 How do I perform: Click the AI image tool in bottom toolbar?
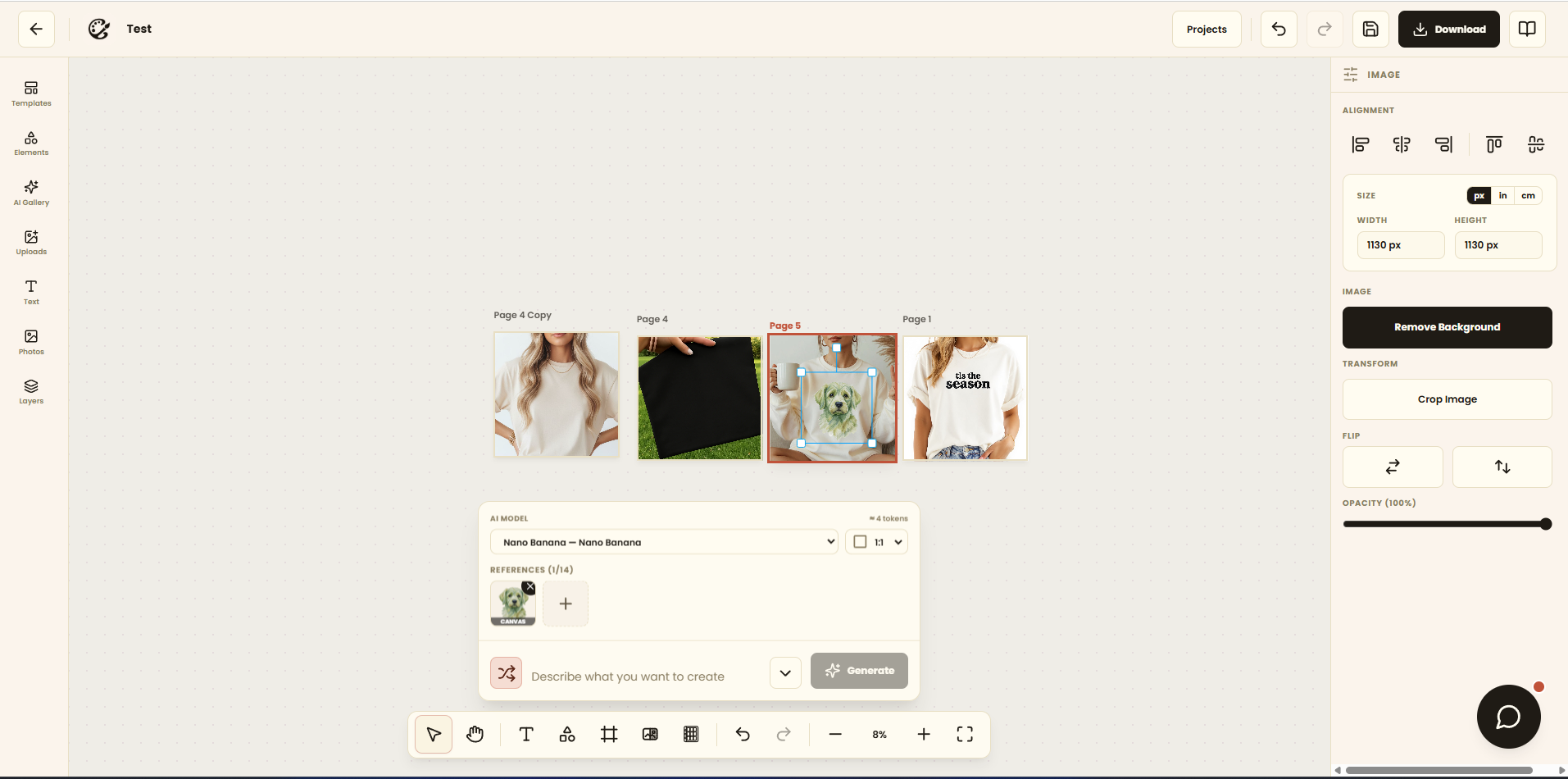[650, 734]
